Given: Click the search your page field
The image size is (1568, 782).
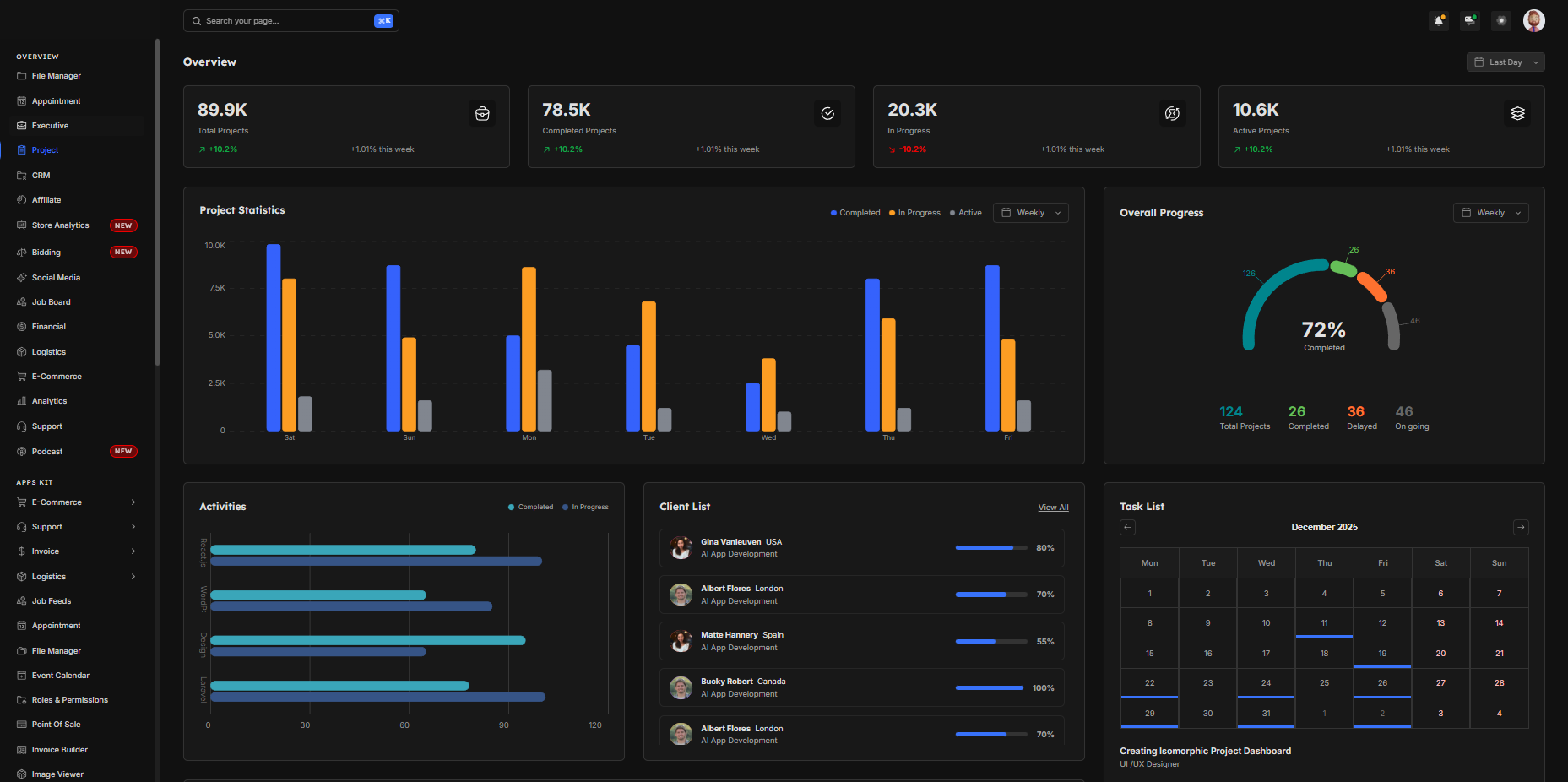Looking at the screenshot, I should click(287, 21).
